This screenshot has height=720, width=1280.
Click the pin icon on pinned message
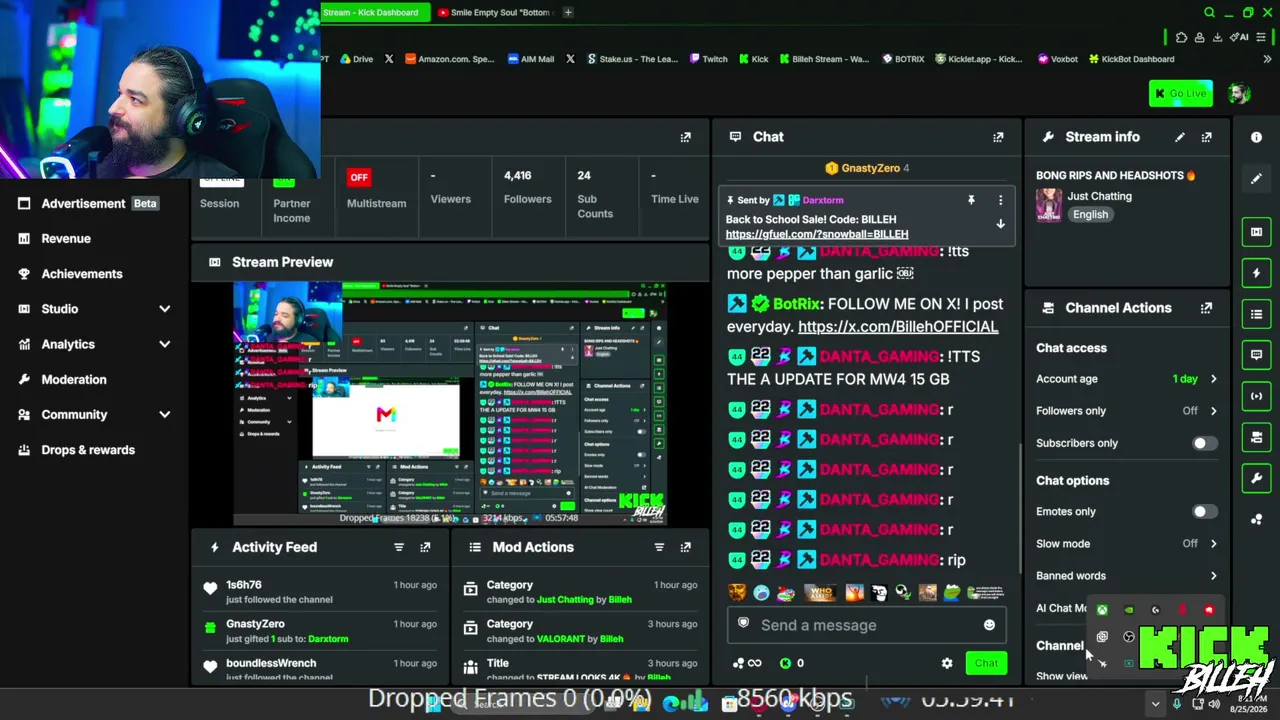pyautogui.click(x=971, y=200)
